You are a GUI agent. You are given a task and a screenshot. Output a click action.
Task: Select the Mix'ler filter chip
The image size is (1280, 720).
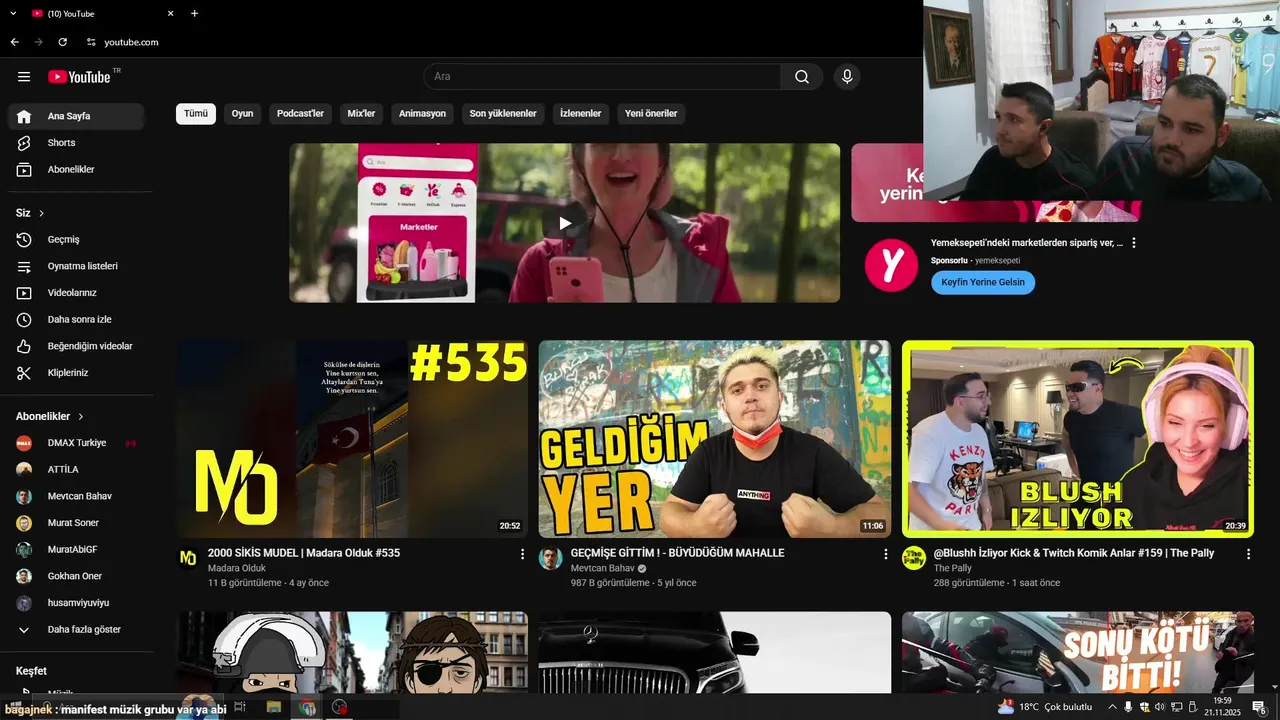point(361,114)
